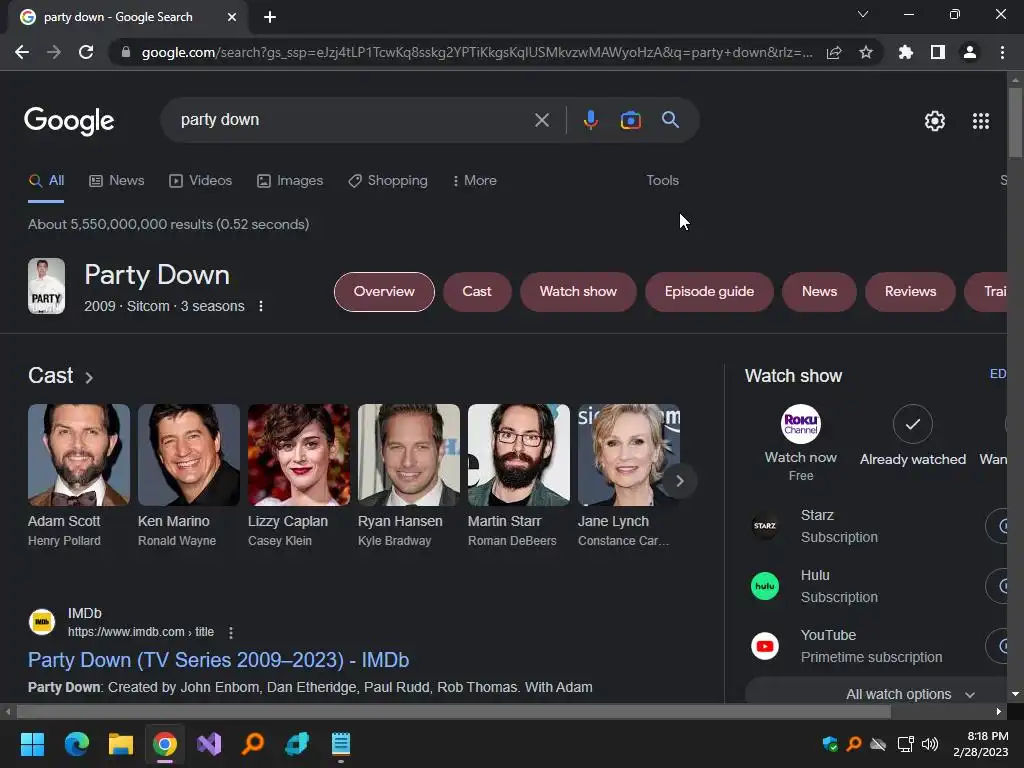Viewport: 1024px width, 768px height.
Task: Switch to All results tab
Action: click(x=46, y=181)
